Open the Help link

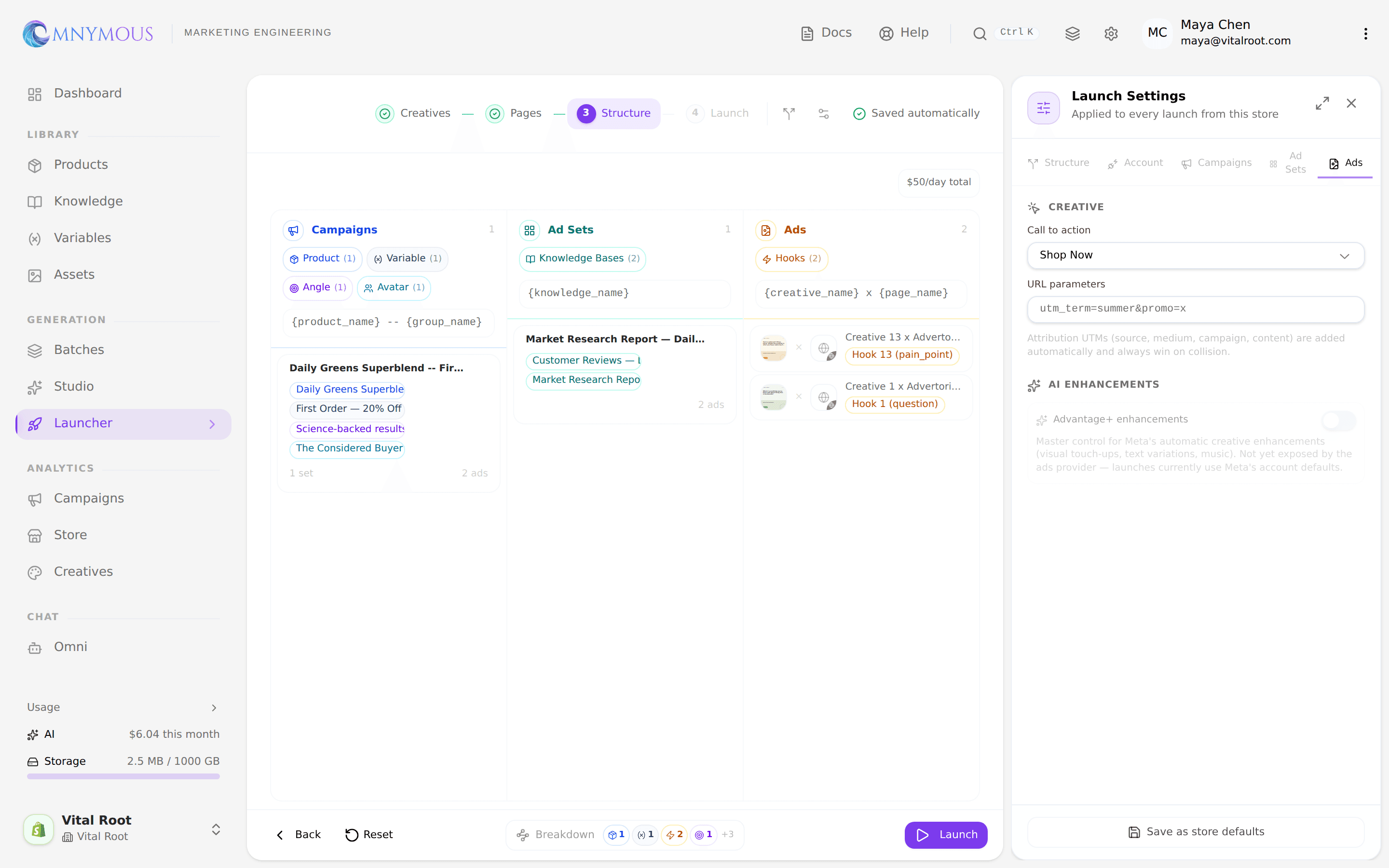tap(904, 33)
